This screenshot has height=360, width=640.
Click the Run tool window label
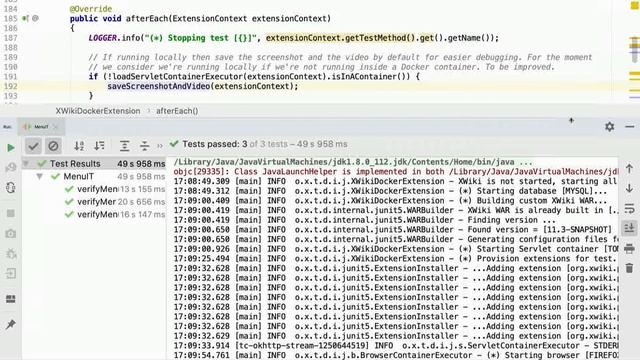pyautogui.click(x=7, y=127)
